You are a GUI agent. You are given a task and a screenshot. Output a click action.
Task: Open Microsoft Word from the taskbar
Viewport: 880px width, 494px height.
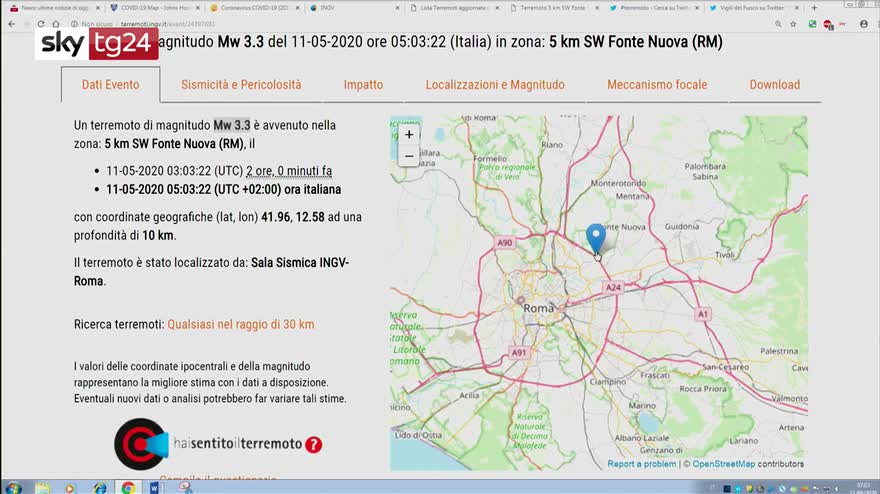[156, 487]
